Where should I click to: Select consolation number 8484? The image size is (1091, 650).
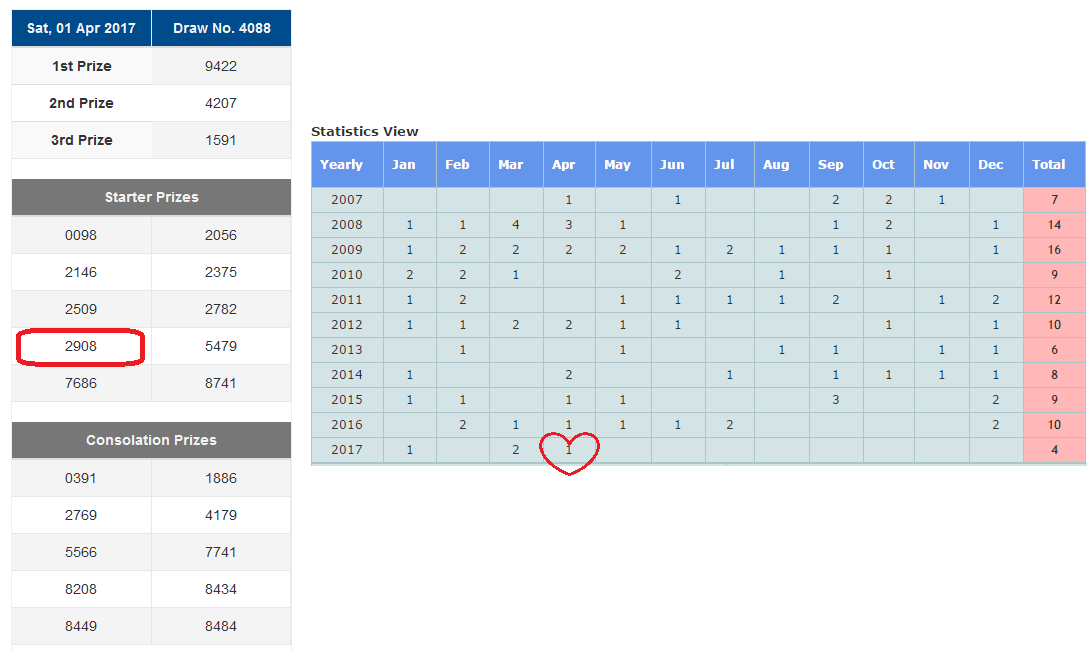221,626
